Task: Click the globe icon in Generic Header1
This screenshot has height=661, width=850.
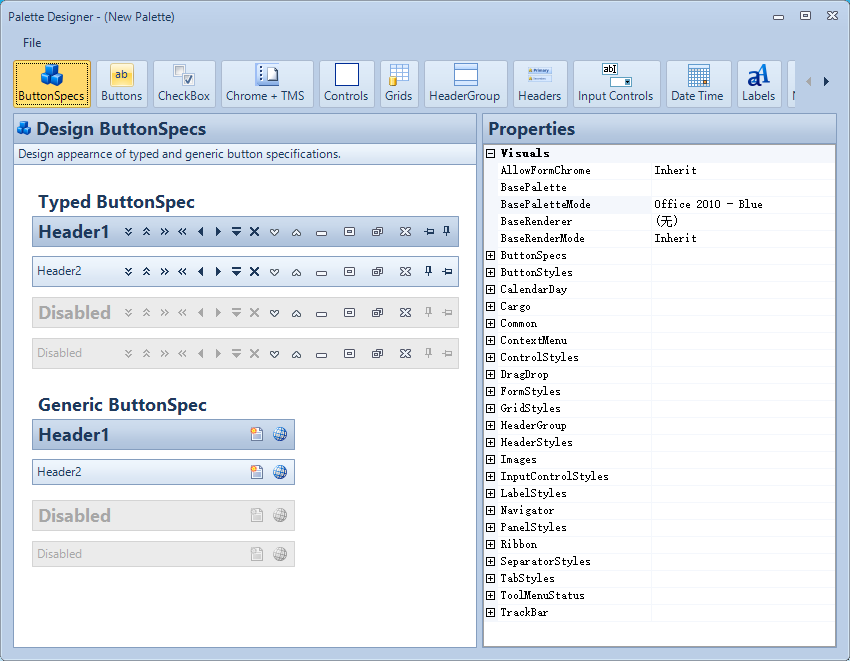Action: (x=280, y=434)
